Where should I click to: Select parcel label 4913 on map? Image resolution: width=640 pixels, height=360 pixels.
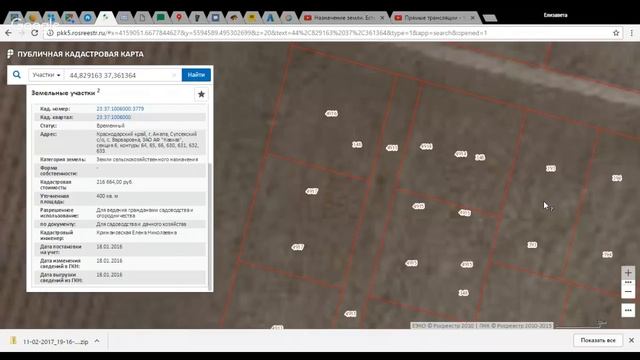point(392,148)
